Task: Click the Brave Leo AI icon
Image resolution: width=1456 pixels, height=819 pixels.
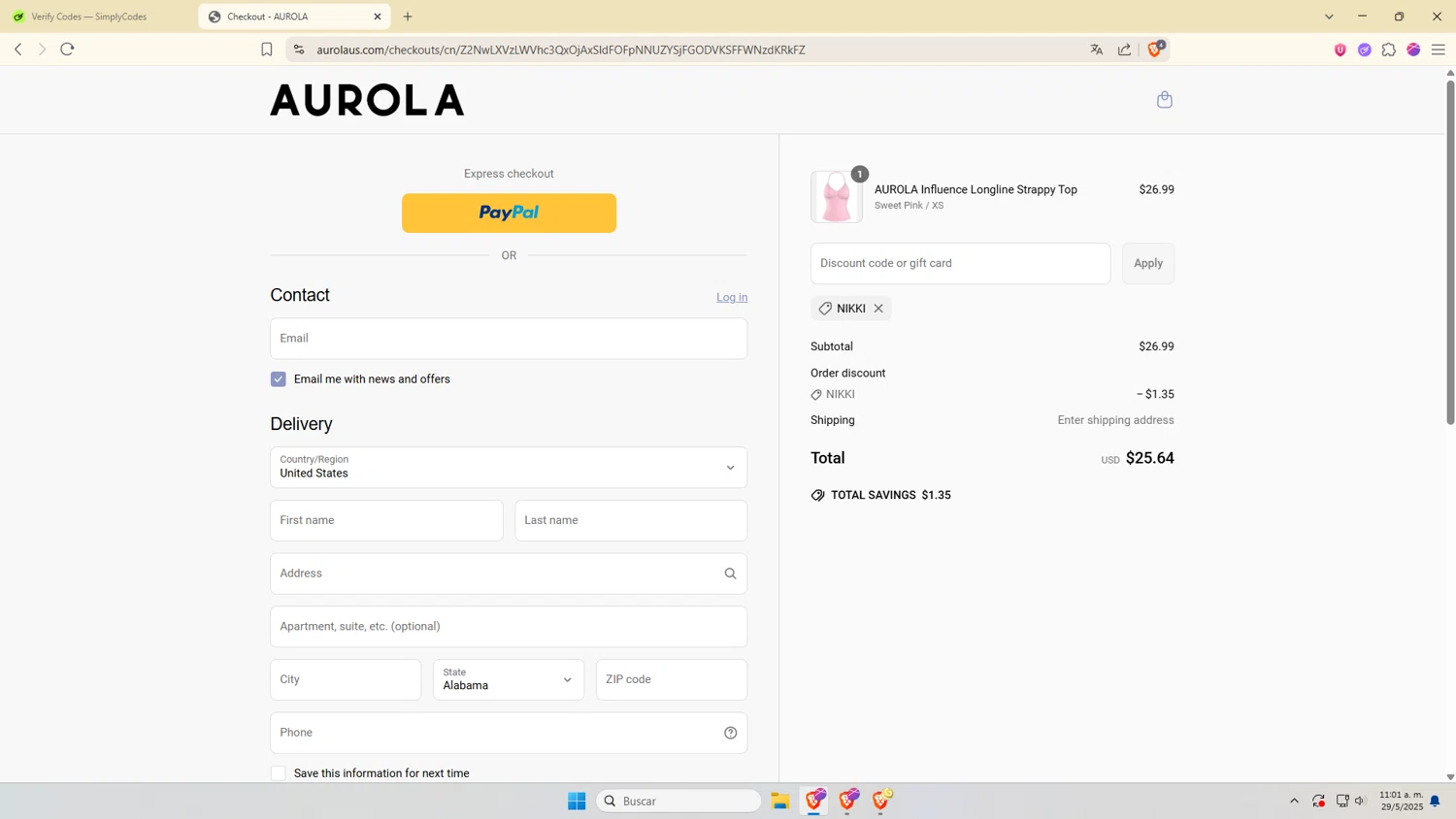Action: [1365, 49]
